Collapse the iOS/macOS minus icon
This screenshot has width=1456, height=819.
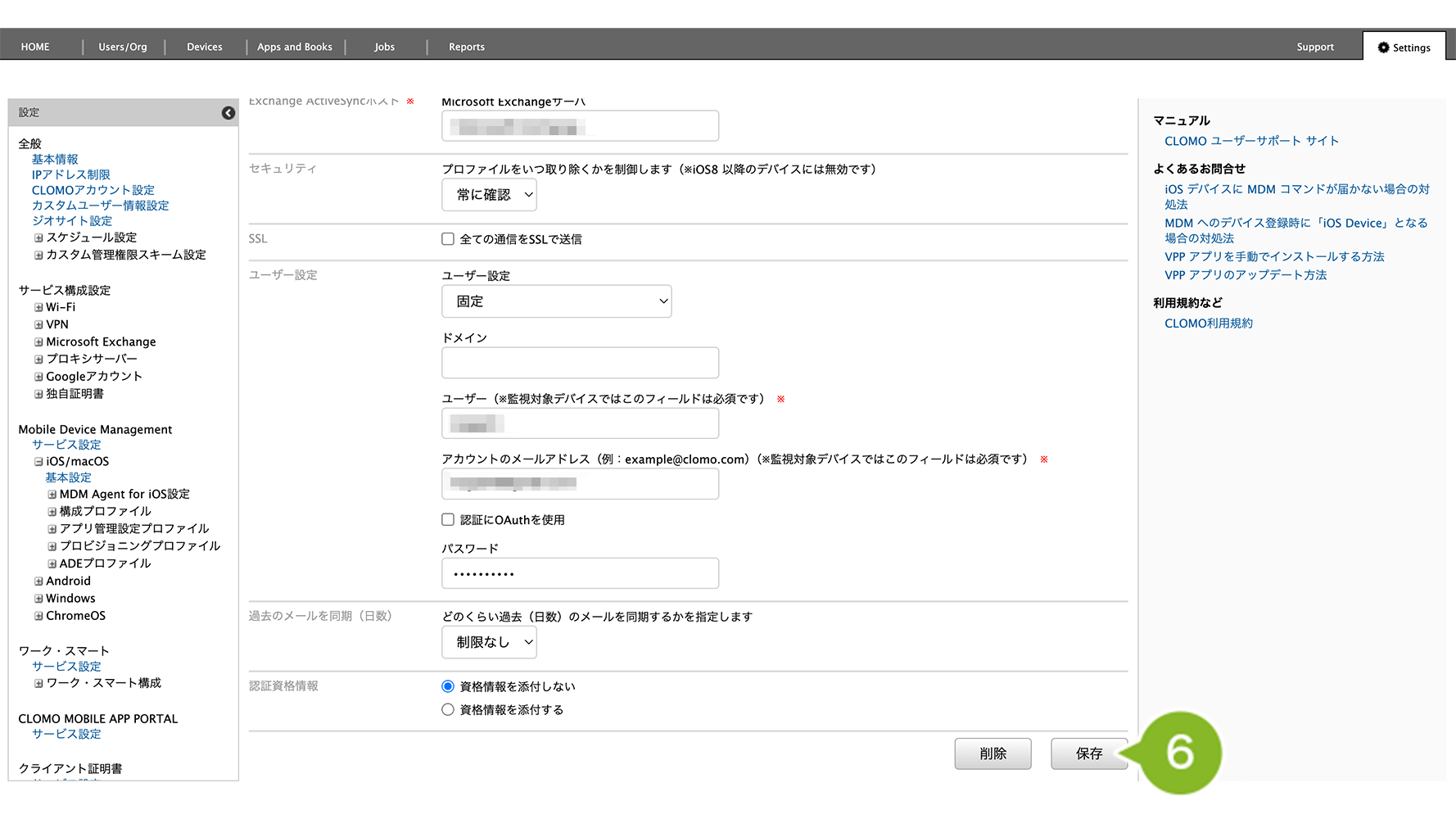(x=38, y=462)
